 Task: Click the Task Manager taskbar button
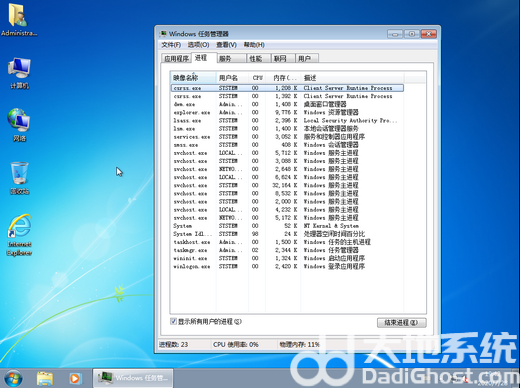[133, 378]
